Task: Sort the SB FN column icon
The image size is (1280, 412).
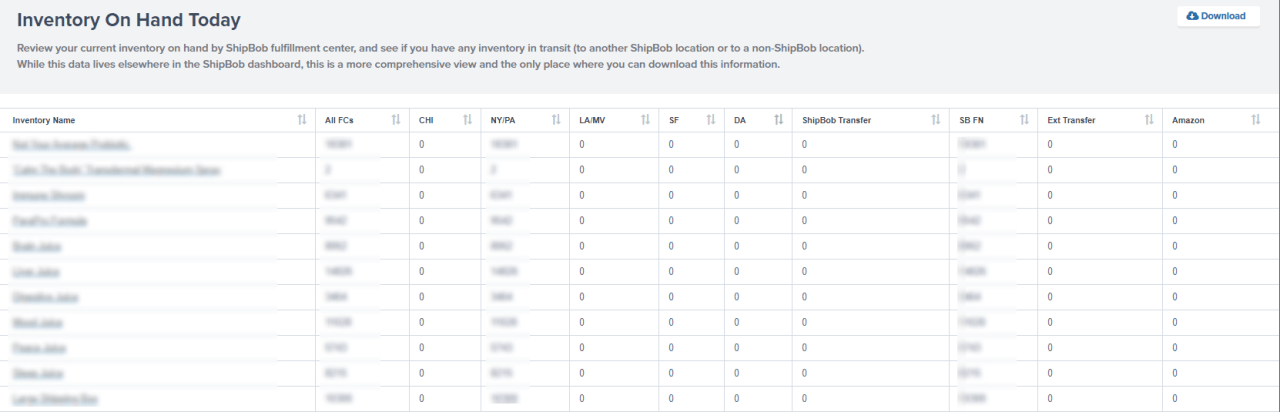Action: tap(1024, 120)
